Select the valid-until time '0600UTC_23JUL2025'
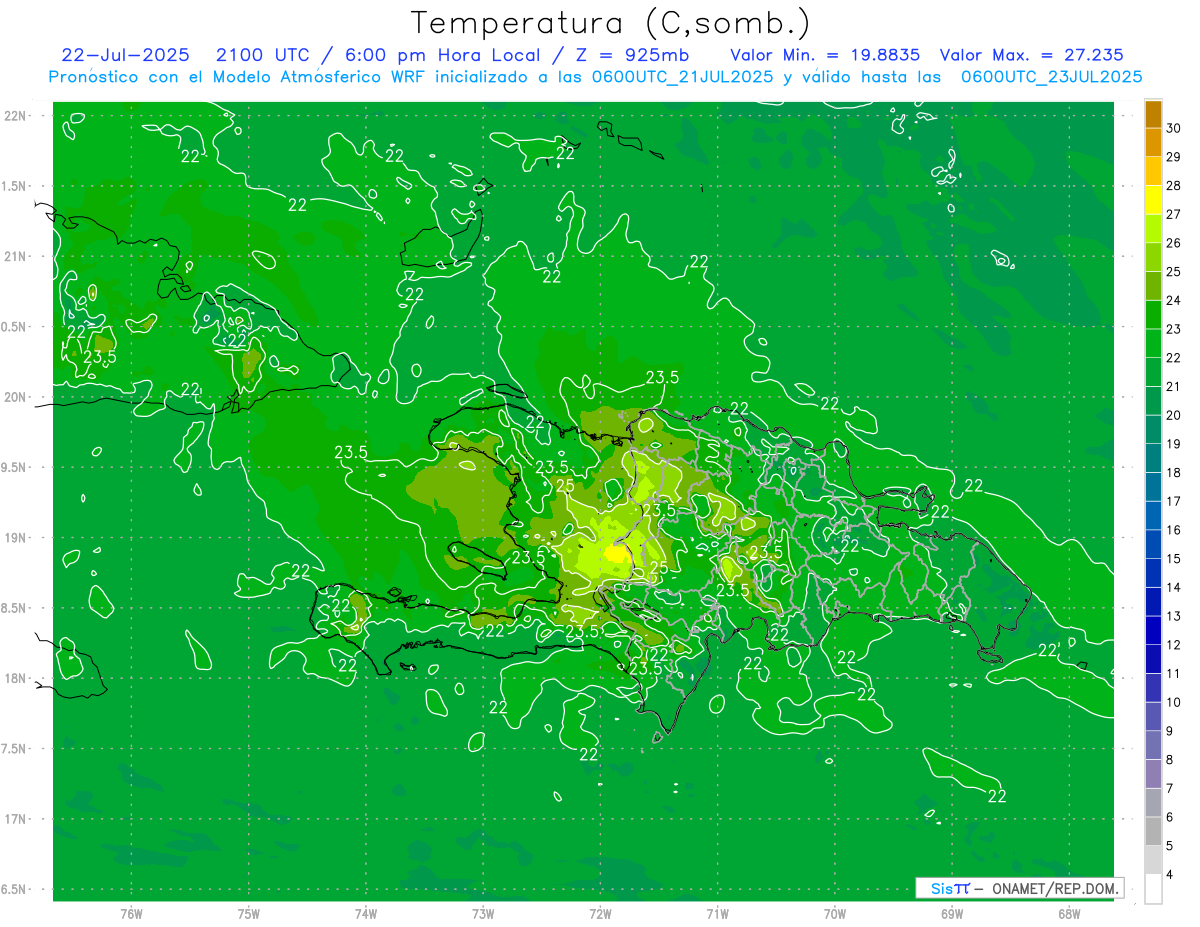Viewport: 1200px width, 927px height. click(1051, 76)
